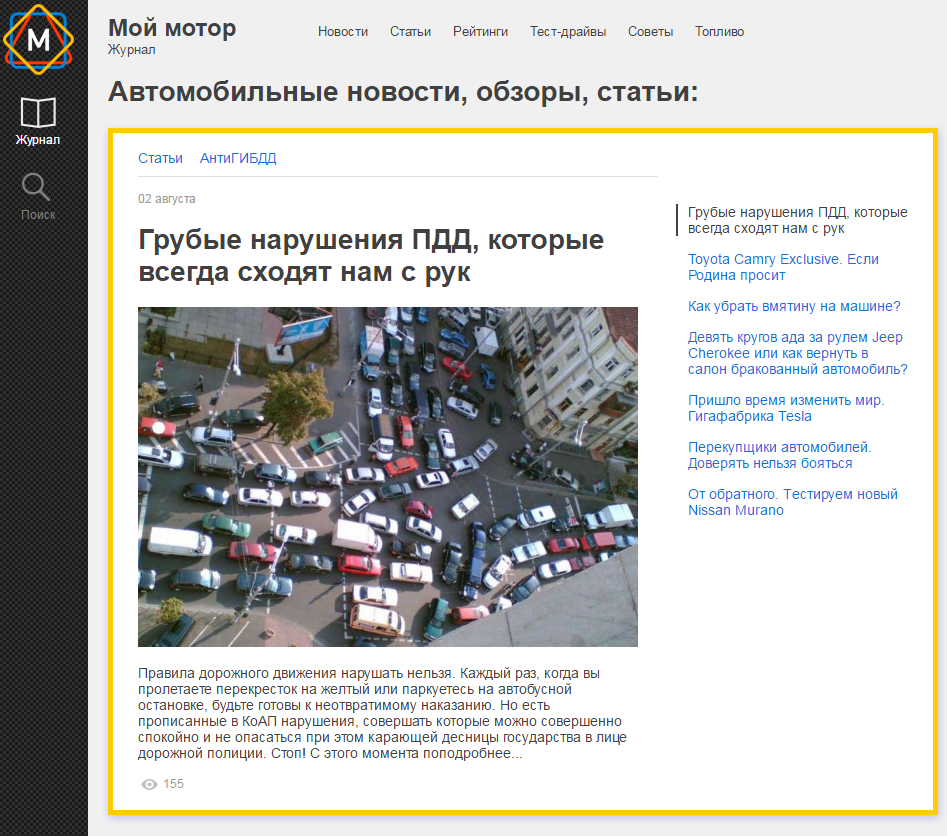
Task: Click the Поиск magnifier icon
Action: pyautogui.click(x=37, y=187)
